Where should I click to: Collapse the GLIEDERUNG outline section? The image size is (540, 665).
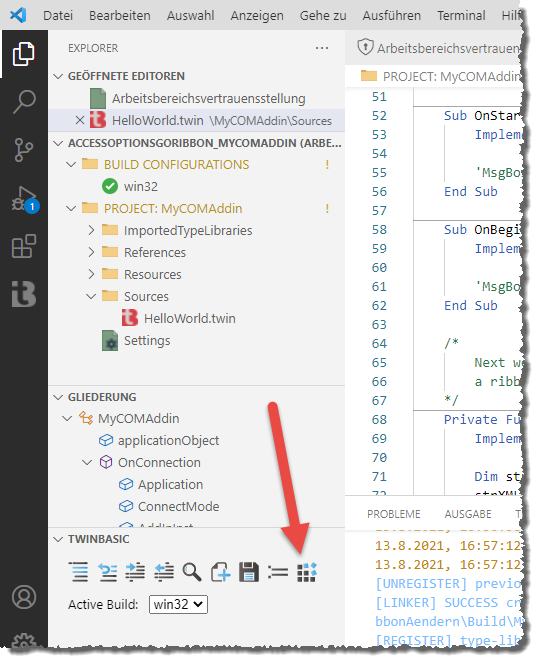(x=58, y=397)
